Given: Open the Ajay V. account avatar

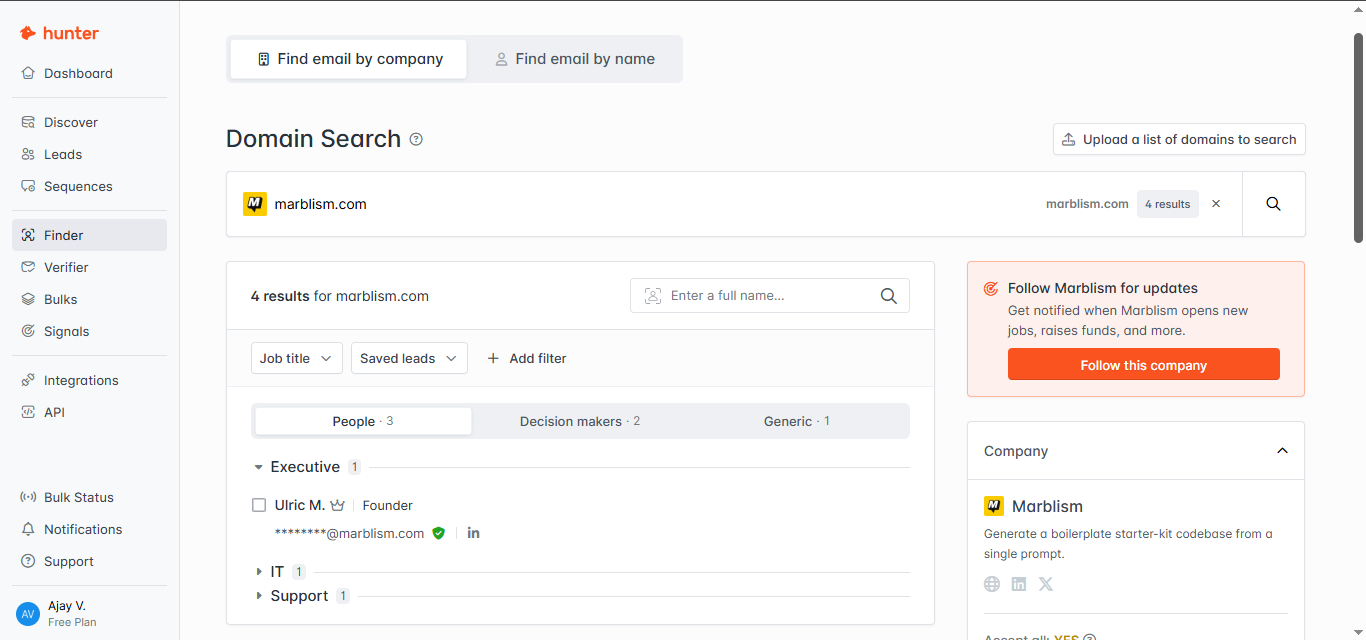Looking at the screenshot, I should click(28, 613).
